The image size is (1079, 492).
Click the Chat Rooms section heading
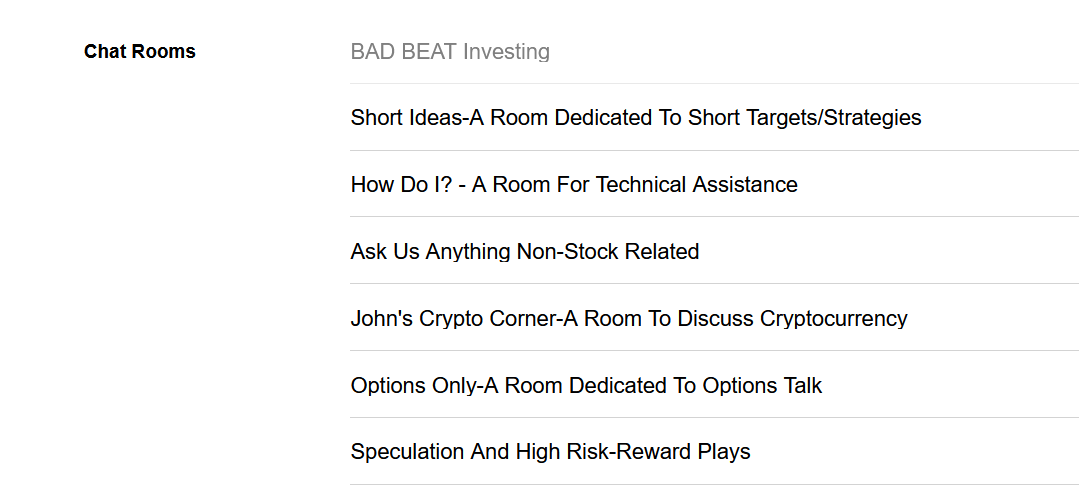[140, 52]
